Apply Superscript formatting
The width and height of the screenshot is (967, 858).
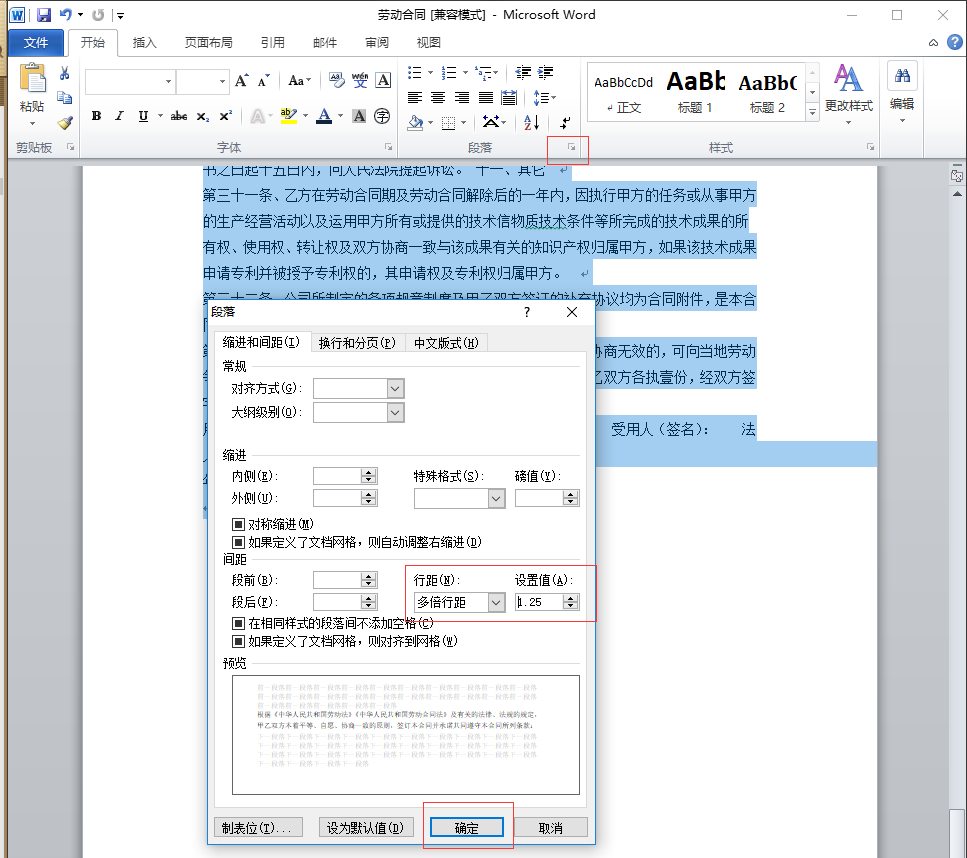(226, 116)
